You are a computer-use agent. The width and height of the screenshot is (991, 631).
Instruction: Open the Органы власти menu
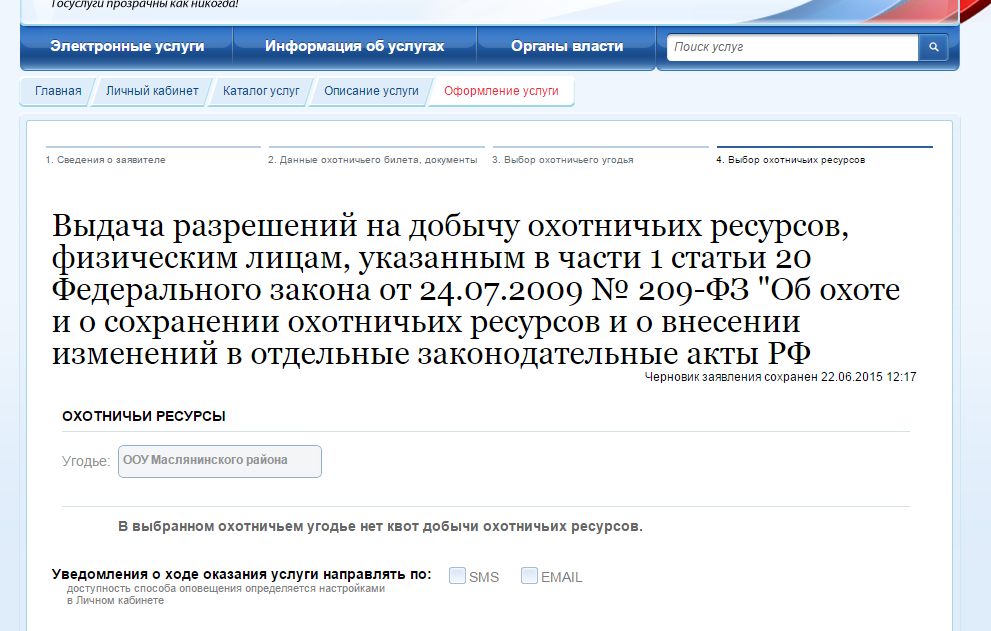click(566, 46)
